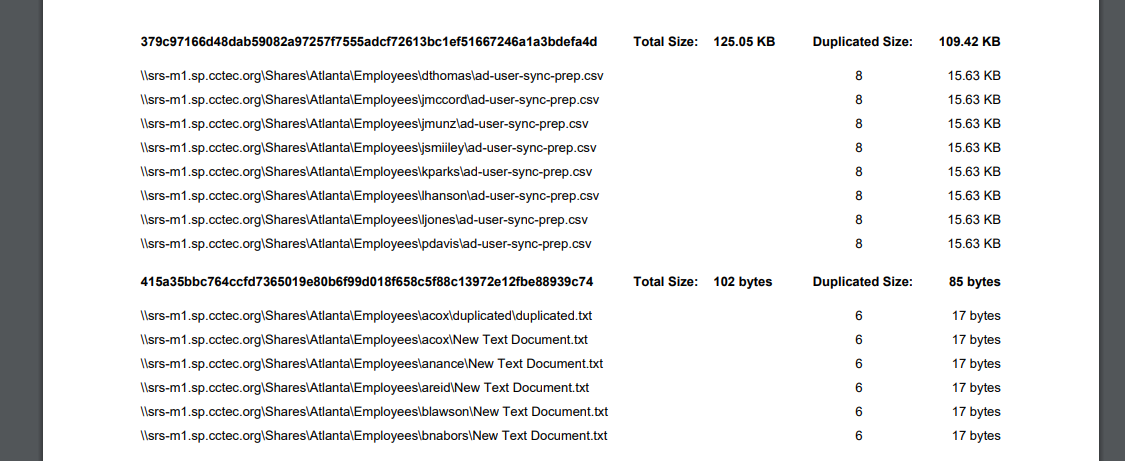
Task: Select areid's New Text Document.txt path
Action: point(365,388)
